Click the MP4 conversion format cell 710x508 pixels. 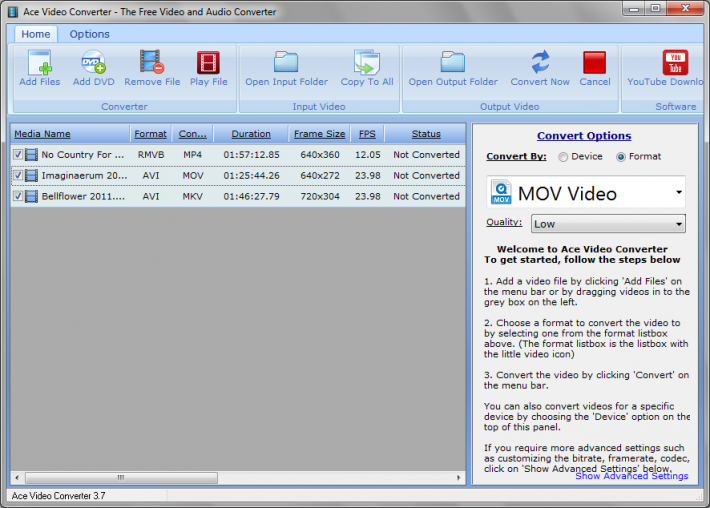coord(192,155)
